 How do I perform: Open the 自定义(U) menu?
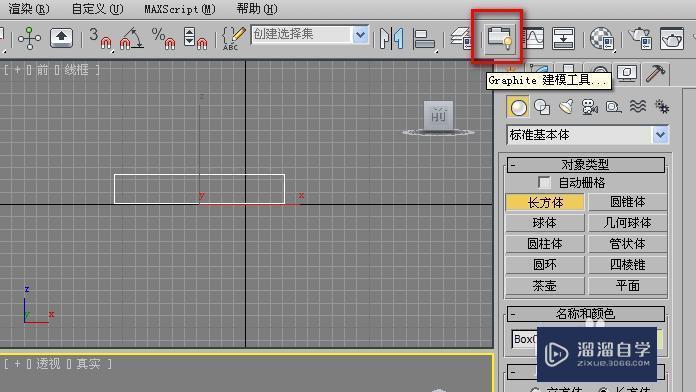pyautogui.click(x=97, y=9)
